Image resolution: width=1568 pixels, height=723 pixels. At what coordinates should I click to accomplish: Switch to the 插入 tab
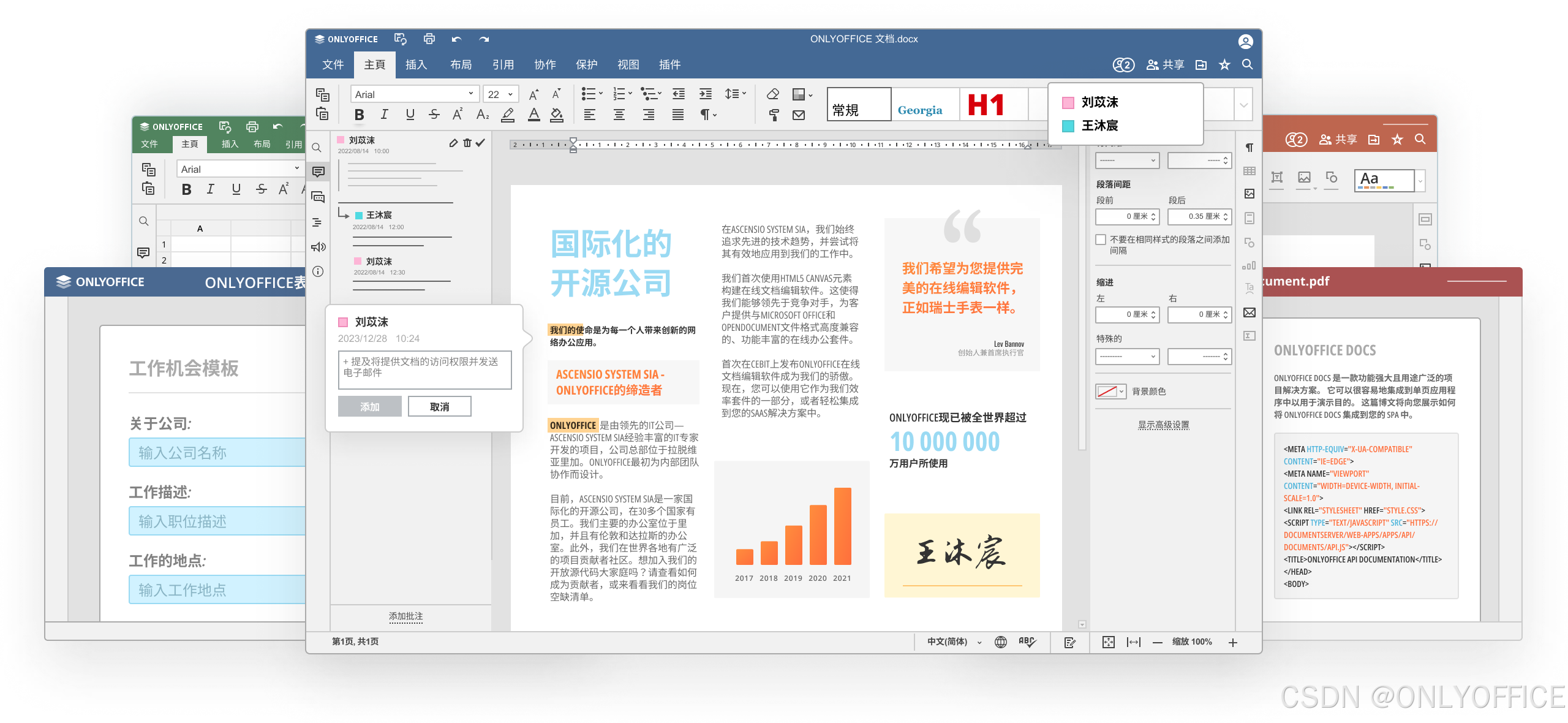click(x=416, y=64)
